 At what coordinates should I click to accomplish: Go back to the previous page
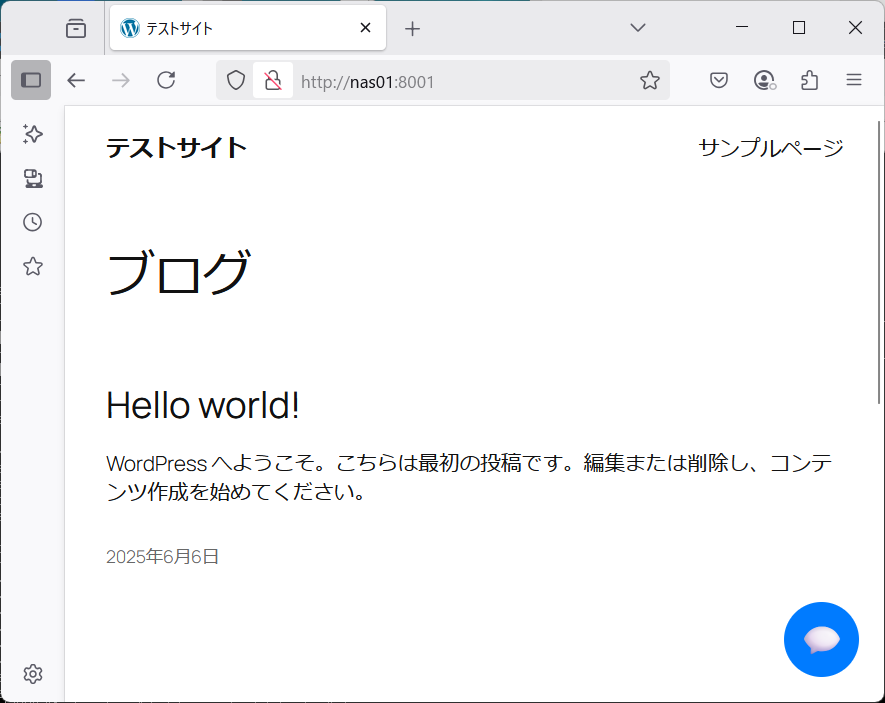[x=76, y=81]
